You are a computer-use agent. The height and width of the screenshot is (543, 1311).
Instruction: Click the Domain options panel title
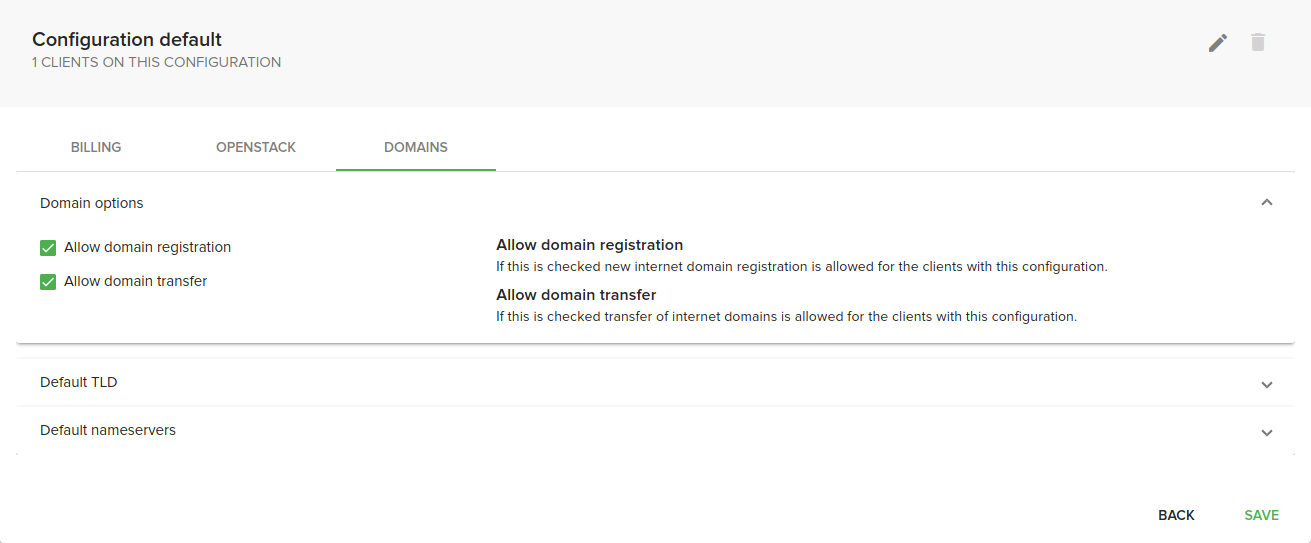point(92,203)
